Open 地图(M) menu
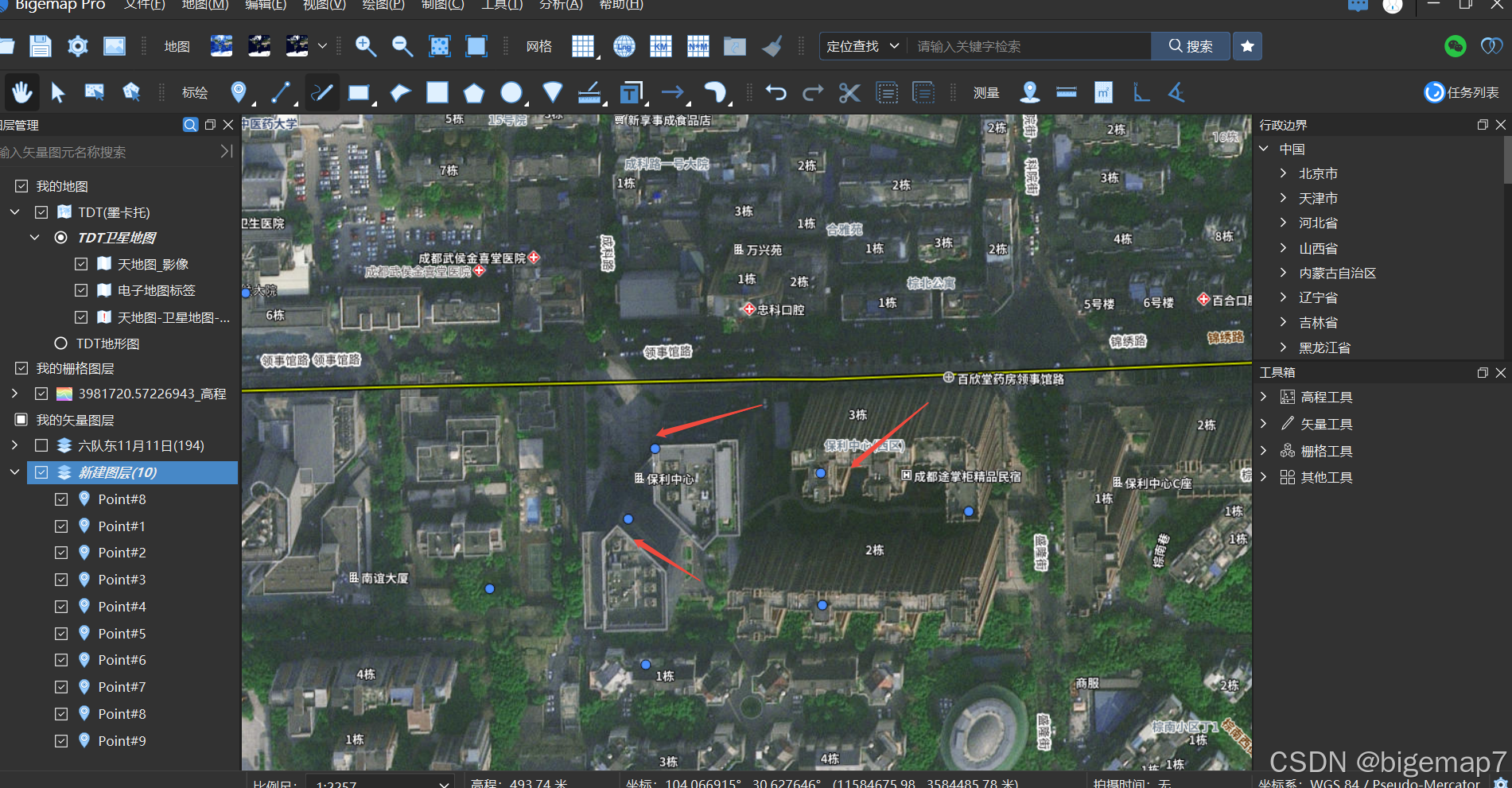Image resolution: width=1512 pixels, height=788 pixels. 205,5
